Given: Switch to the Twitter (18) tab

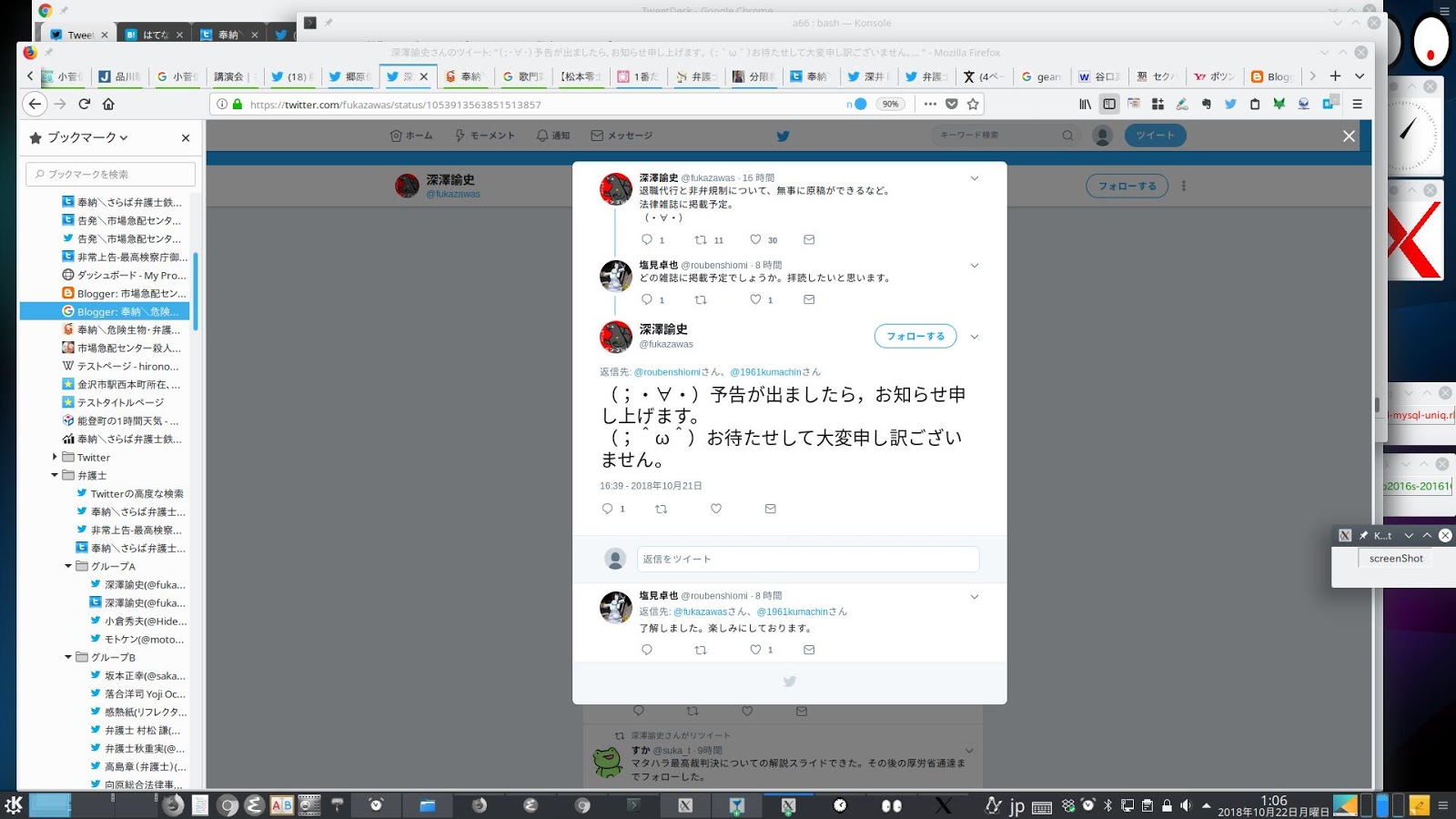Looking at the screenshot, I should point(291,76).
